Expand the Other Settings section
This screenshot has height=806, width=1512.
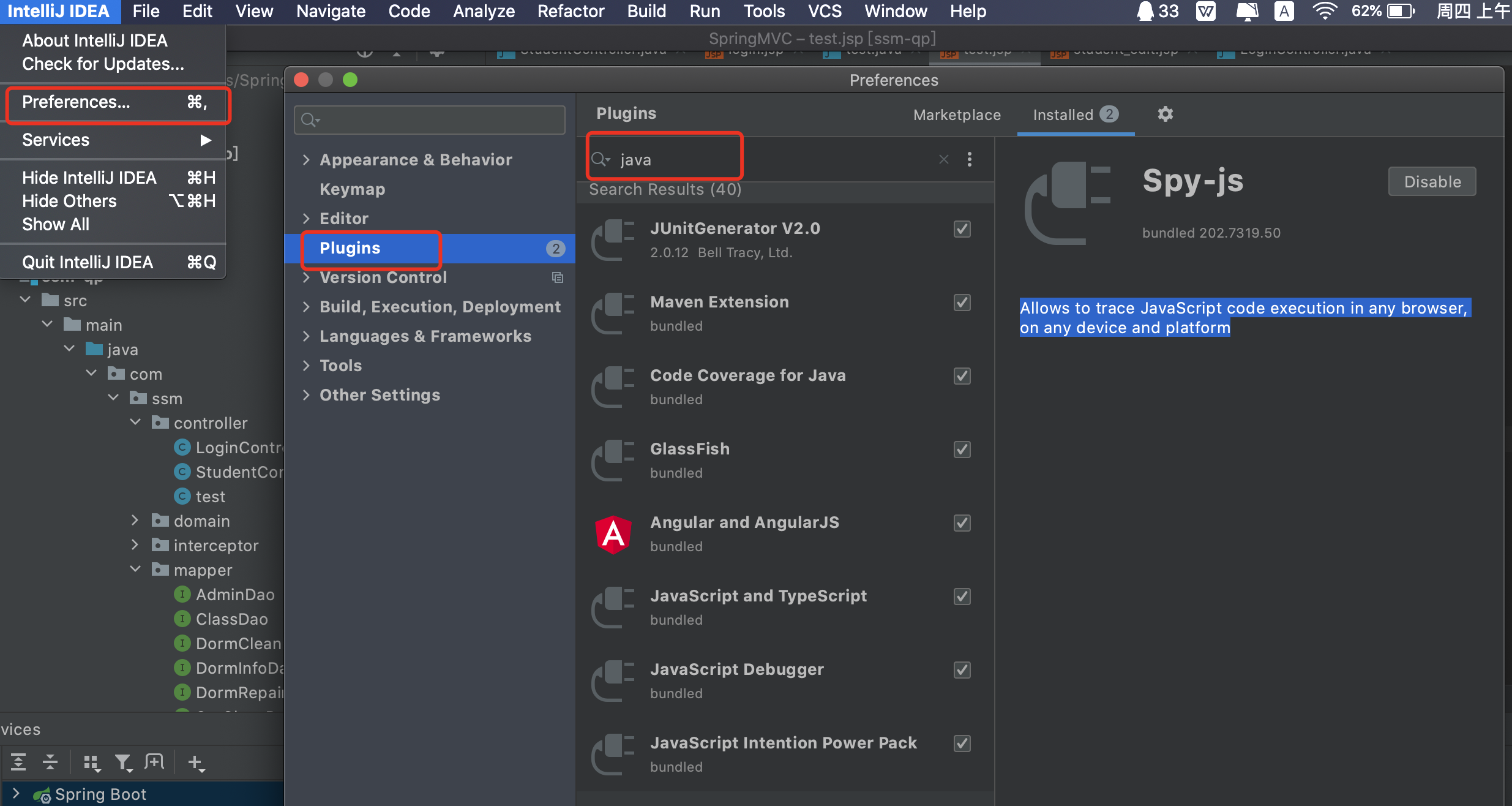click(306, 395)
